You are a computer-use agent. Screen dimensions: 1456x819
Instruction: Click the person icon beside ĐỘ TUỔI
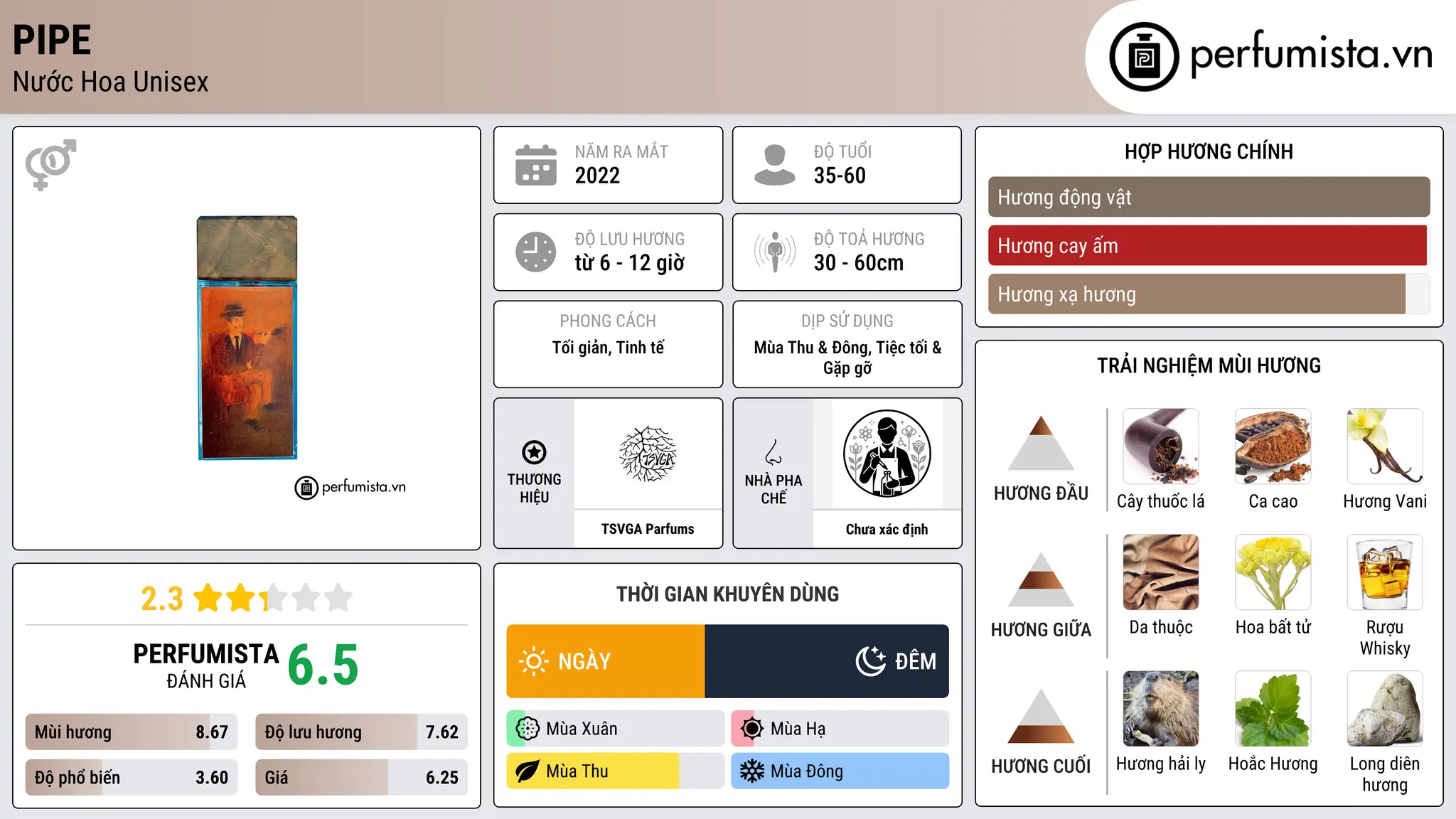(x=775, y=165)
